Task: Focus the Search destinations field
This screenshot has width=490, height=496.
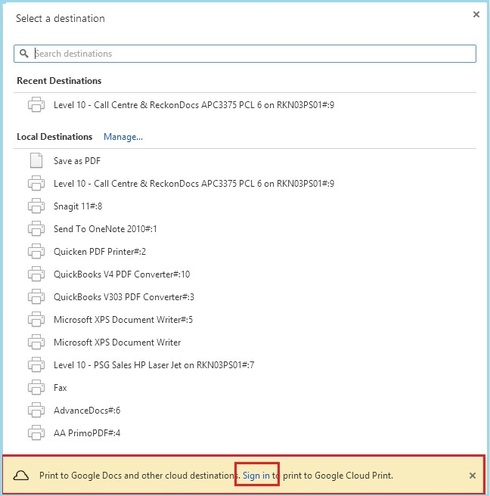Action: (x=245, y=54)
